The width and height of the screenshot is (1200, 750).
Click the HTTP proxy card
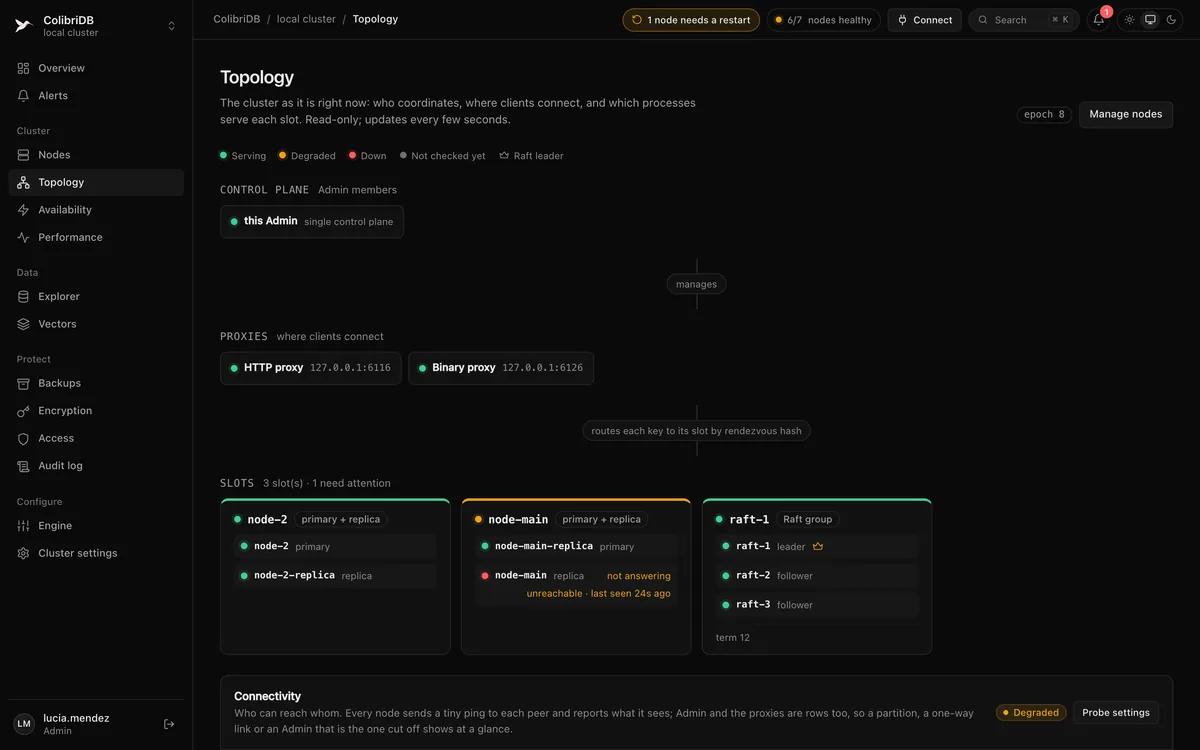coord(311,368)
